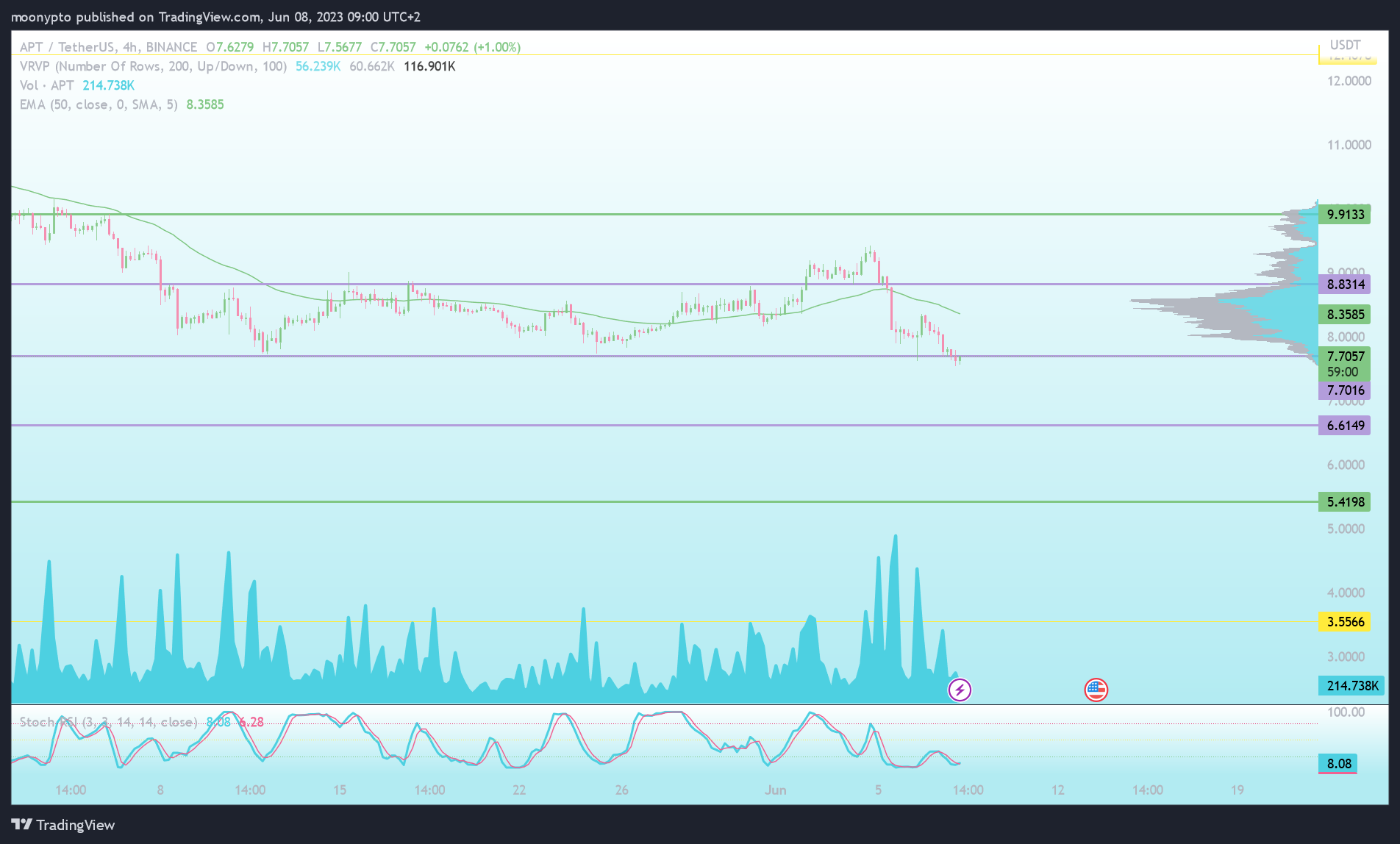Click the purple lightning event marker icon
1400x844 pixels.
coord(960,690)
